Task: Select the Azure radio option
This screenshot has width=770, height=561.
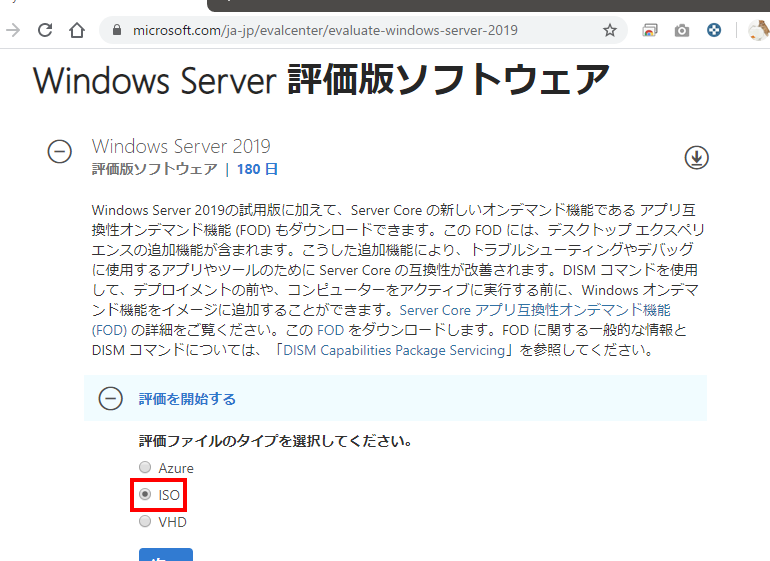Action: pos(145,467)
